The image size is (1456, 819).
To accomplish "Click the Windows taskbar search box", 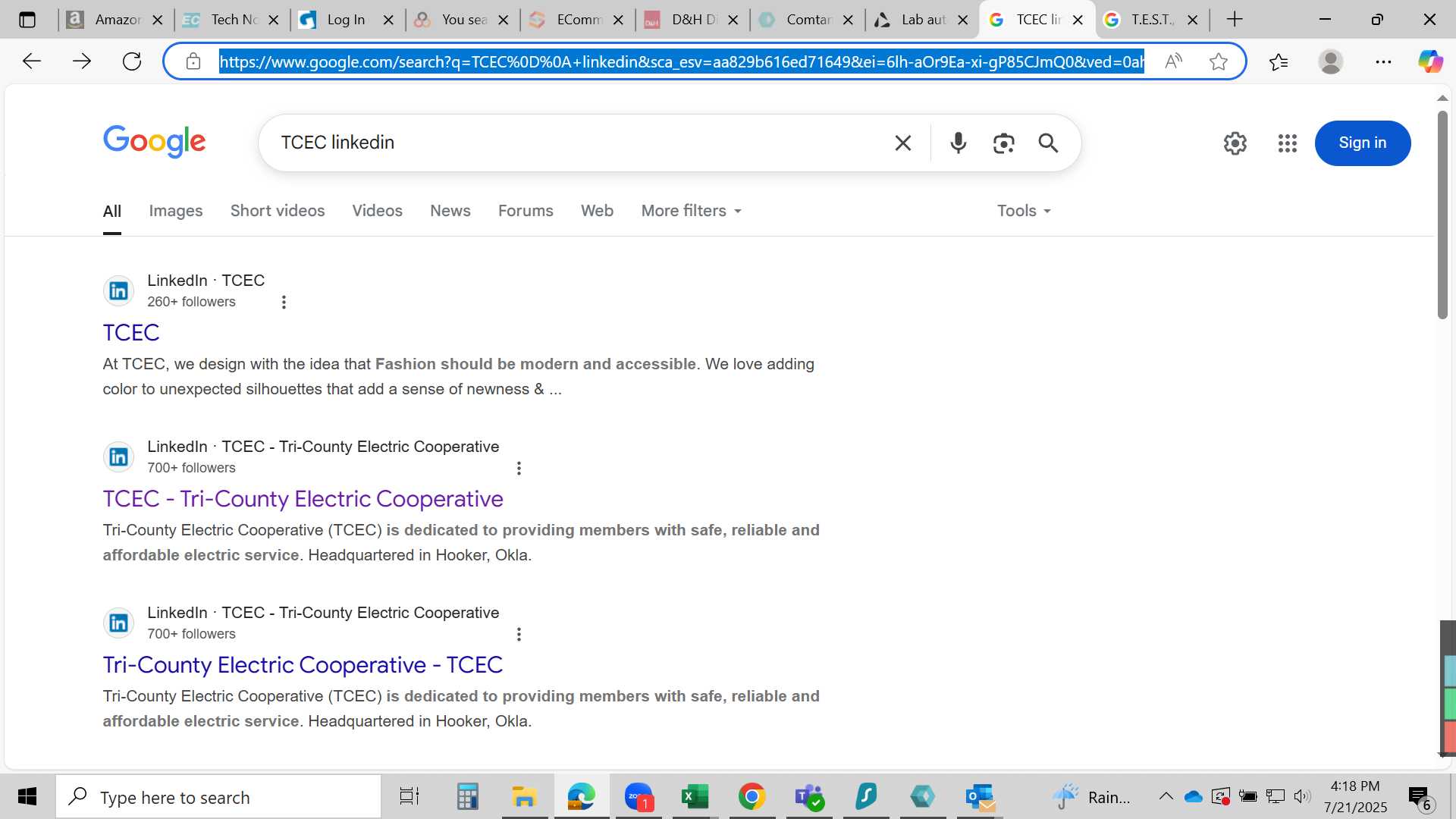I will point(218,796).
